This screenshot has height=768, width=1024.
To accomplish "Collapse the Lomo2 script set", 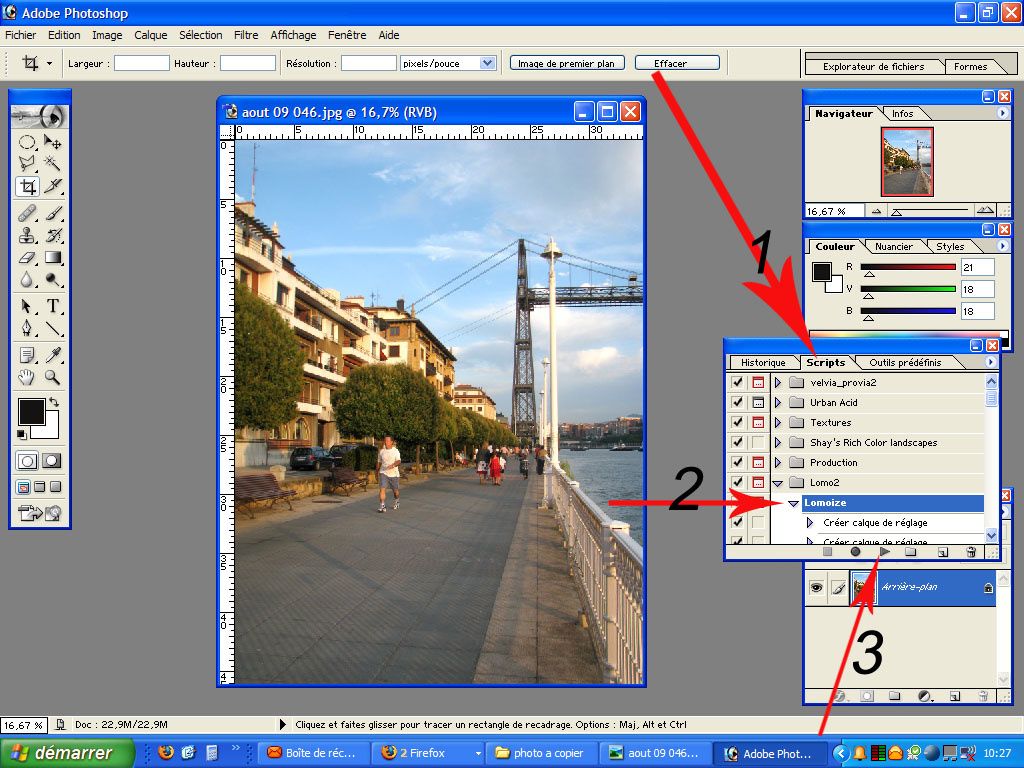I will click(778, 483).
